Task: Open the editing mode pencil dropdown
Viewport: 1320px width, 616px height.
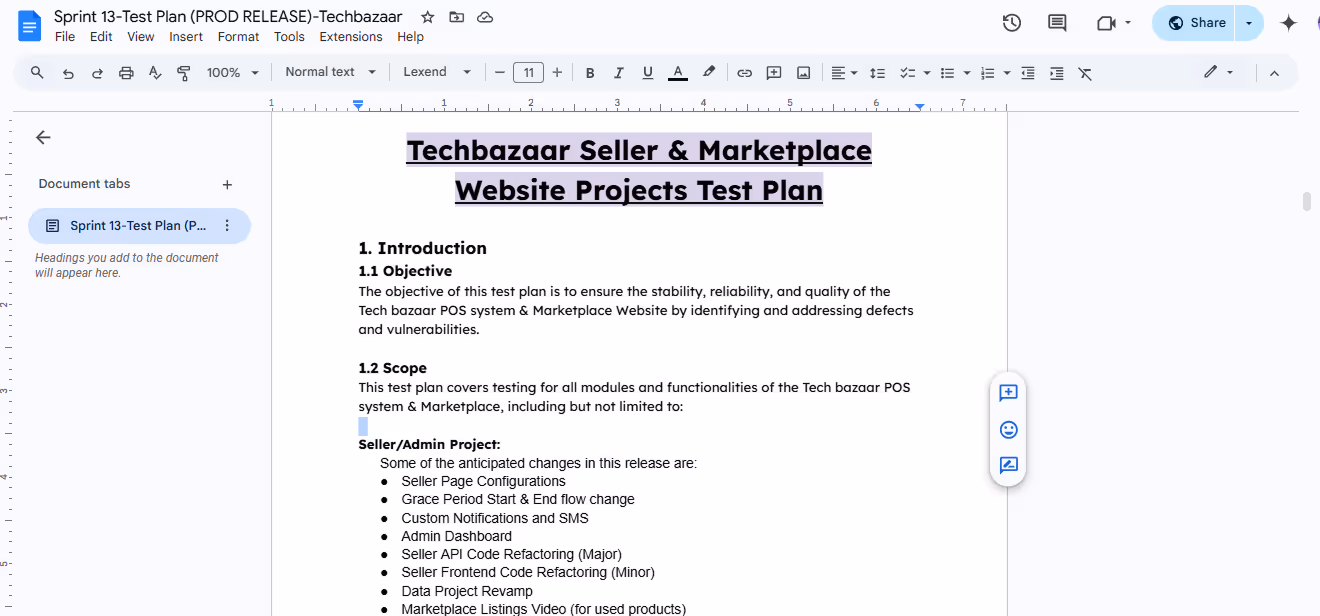Action: tap(1218, 72)
